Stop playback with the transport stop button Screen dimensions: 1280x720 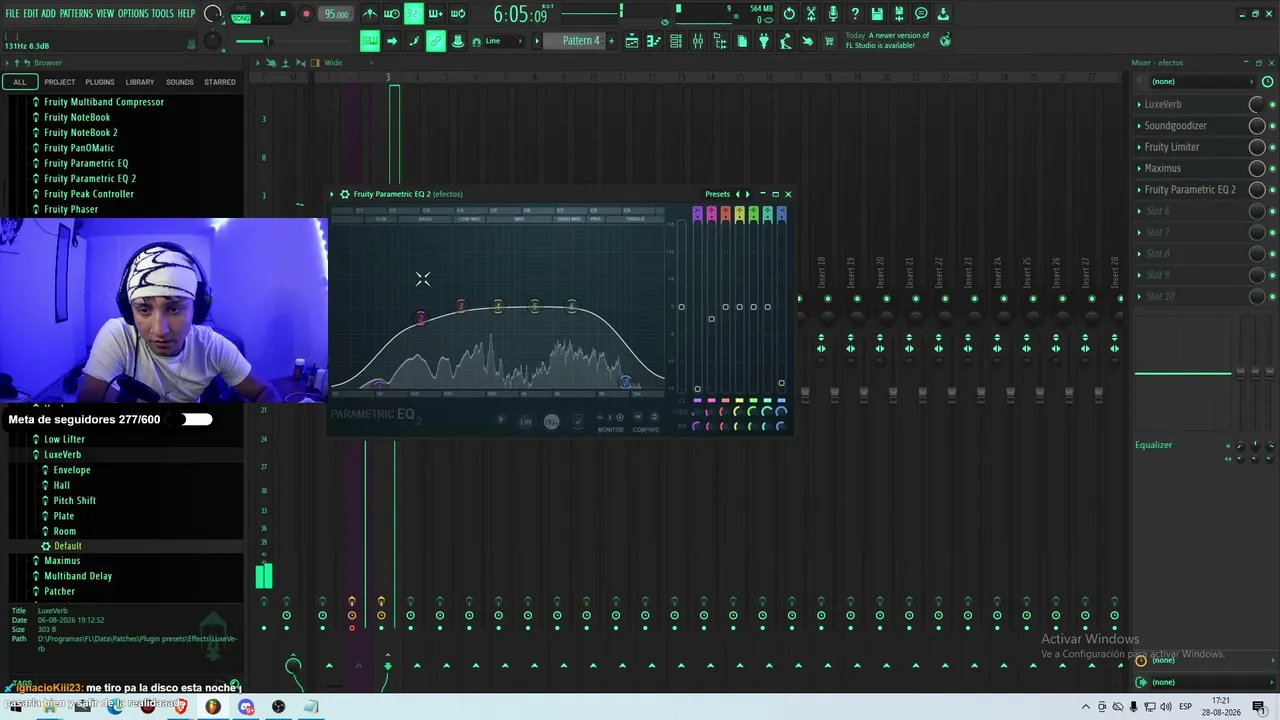click(283, 14)
